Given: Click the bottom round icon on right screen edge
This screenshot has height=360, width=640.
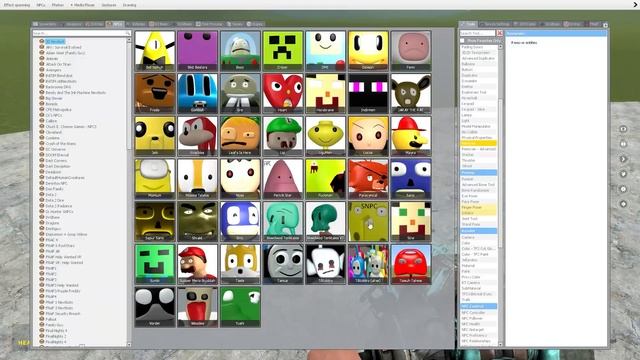Looking at the screenshot, I should [x=623, y=204].
